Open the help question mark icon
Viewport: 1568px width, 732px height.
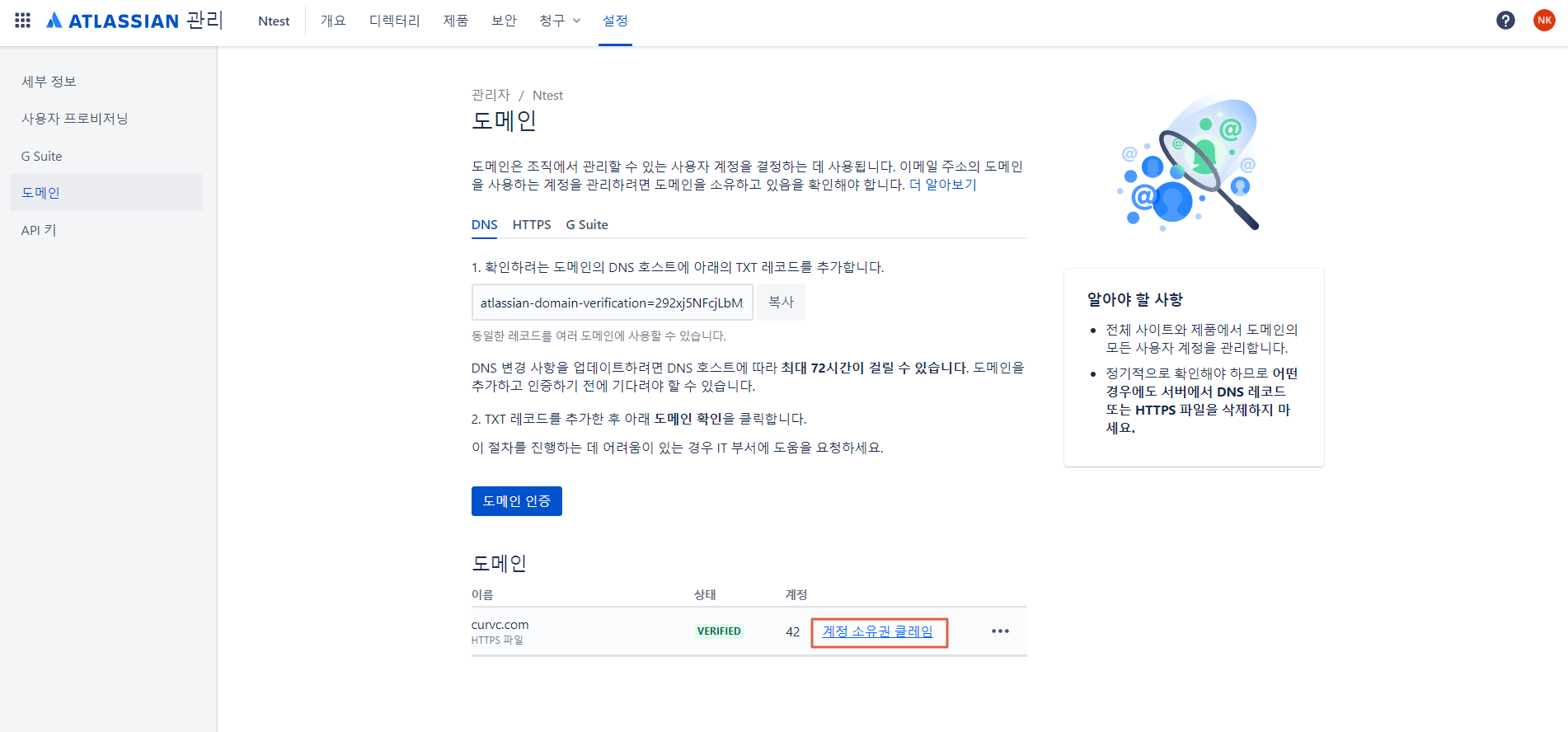coord(1505,21)
